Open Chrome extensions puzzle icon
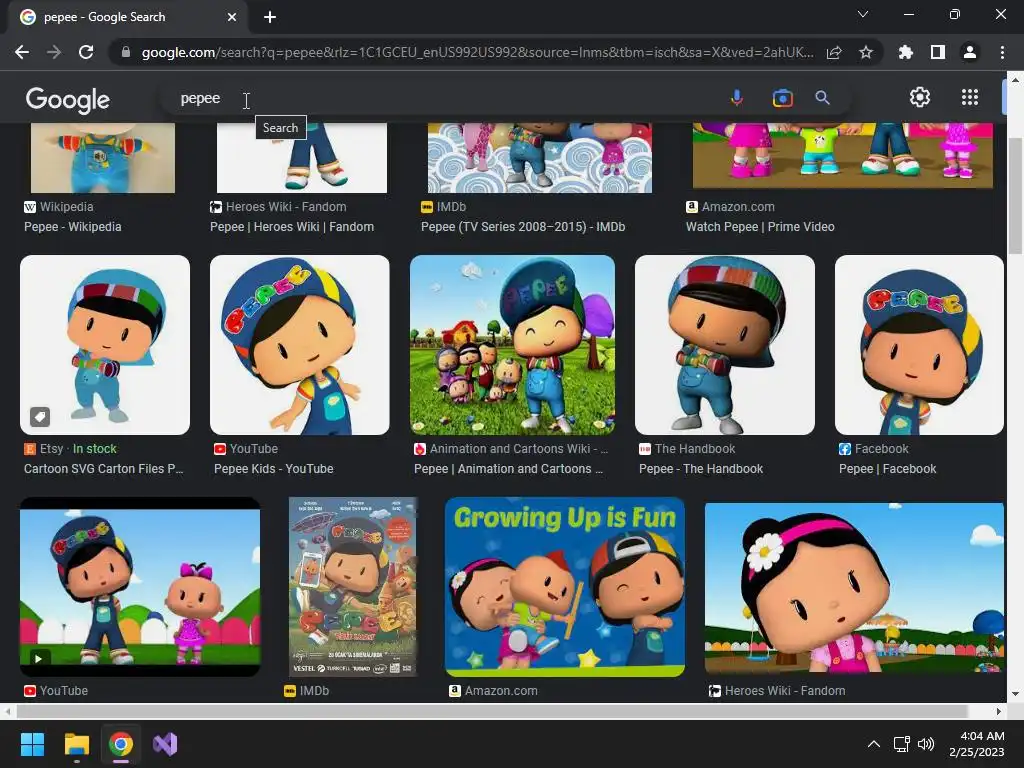The height and width of the screenshot is (768, 1024). coord(906,52)
